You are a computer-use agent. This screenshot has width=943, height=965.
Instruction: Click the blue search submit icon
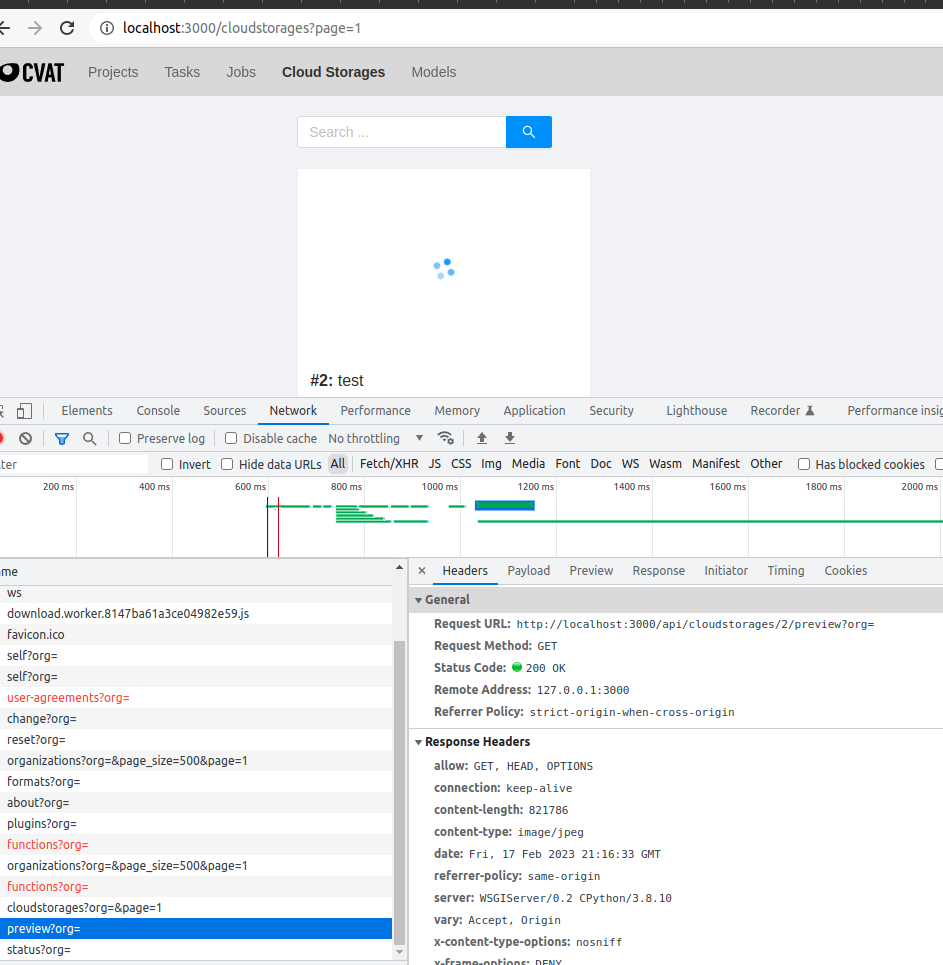(x=528, y=131)
